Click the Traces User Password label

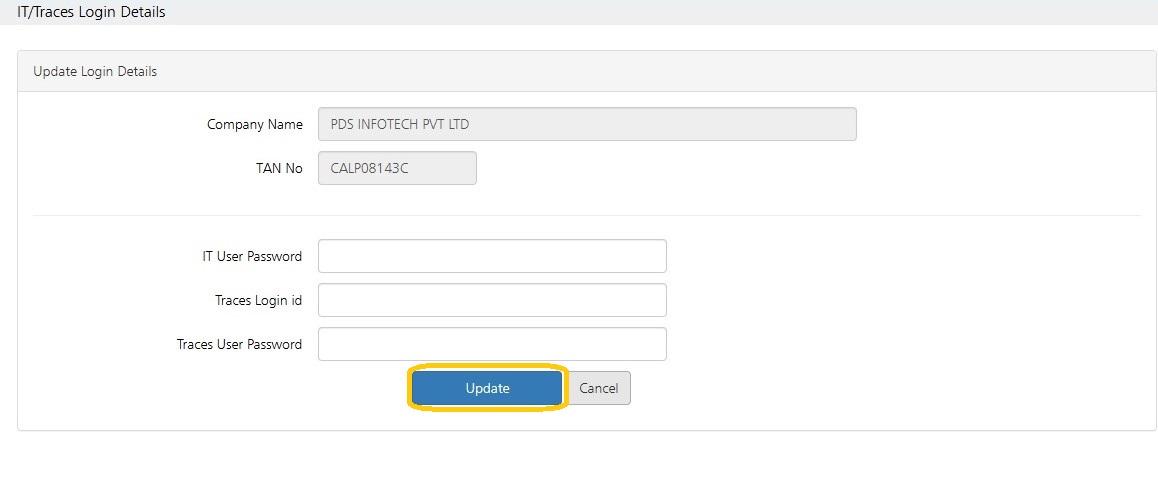click(x=239, y=344)
